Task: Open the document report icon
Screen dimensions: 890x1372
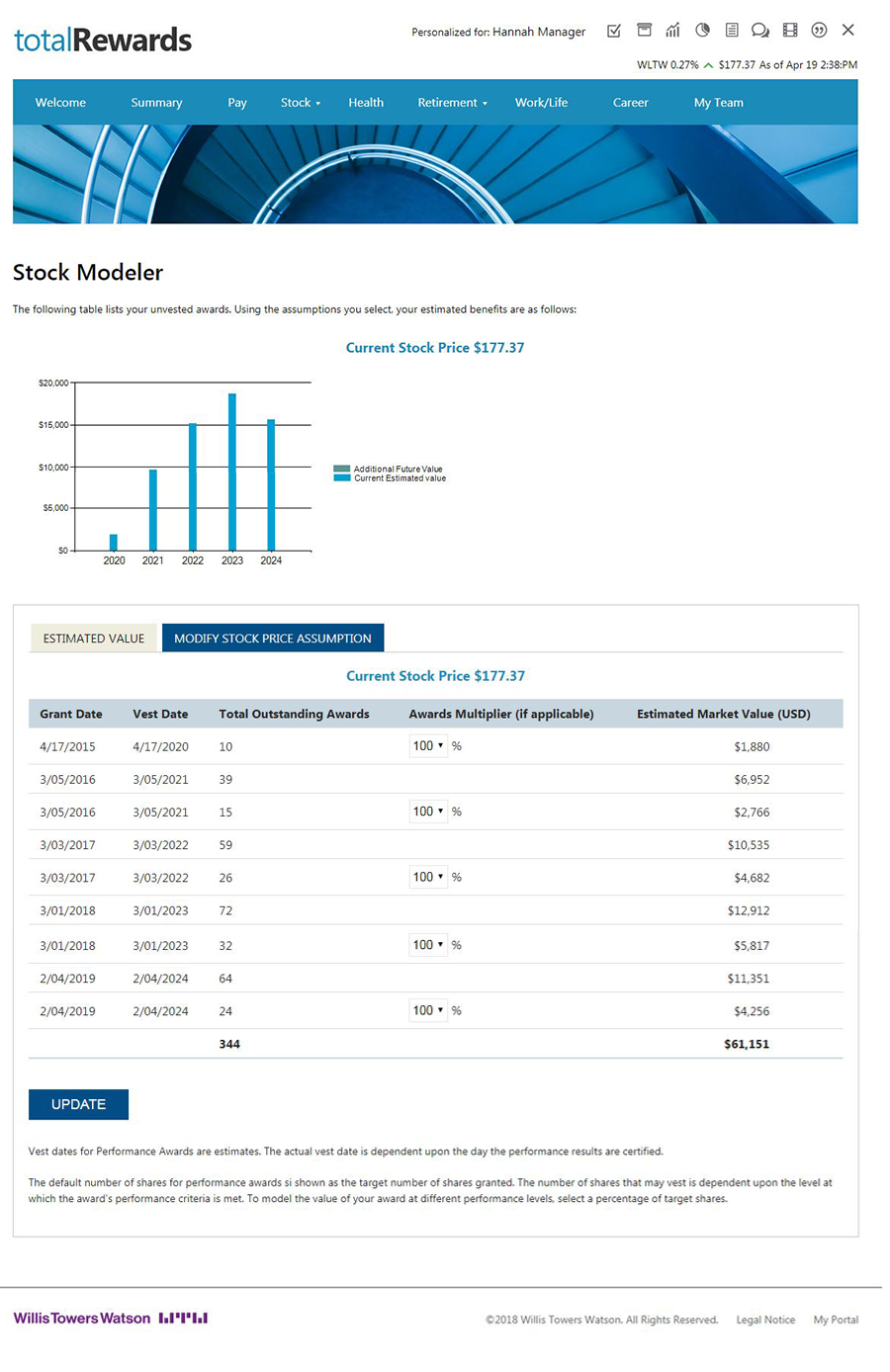Action: point(731,31)
